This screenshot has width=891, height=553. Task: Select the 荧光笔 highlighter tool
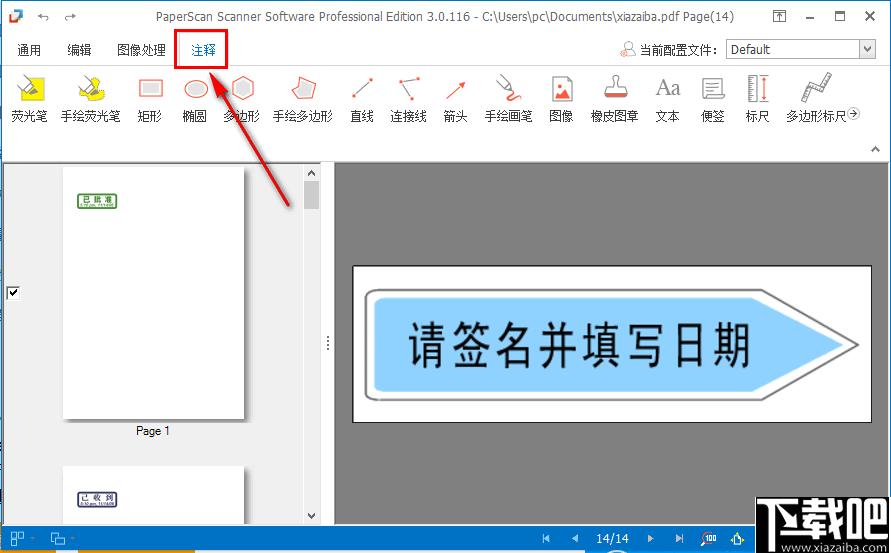coord(29,99)
